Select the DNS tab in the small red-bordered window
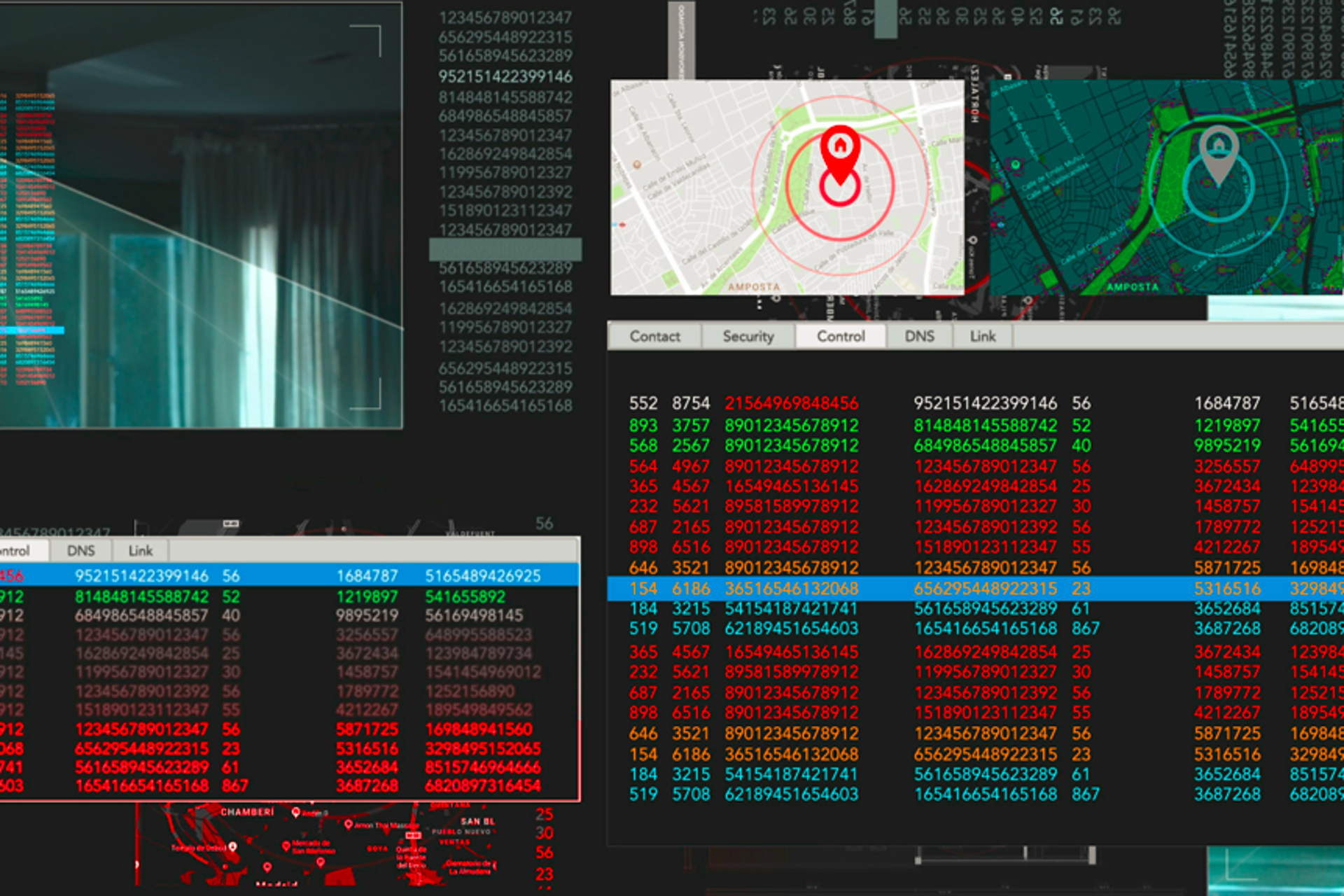1344x896 pixels. 80,551
